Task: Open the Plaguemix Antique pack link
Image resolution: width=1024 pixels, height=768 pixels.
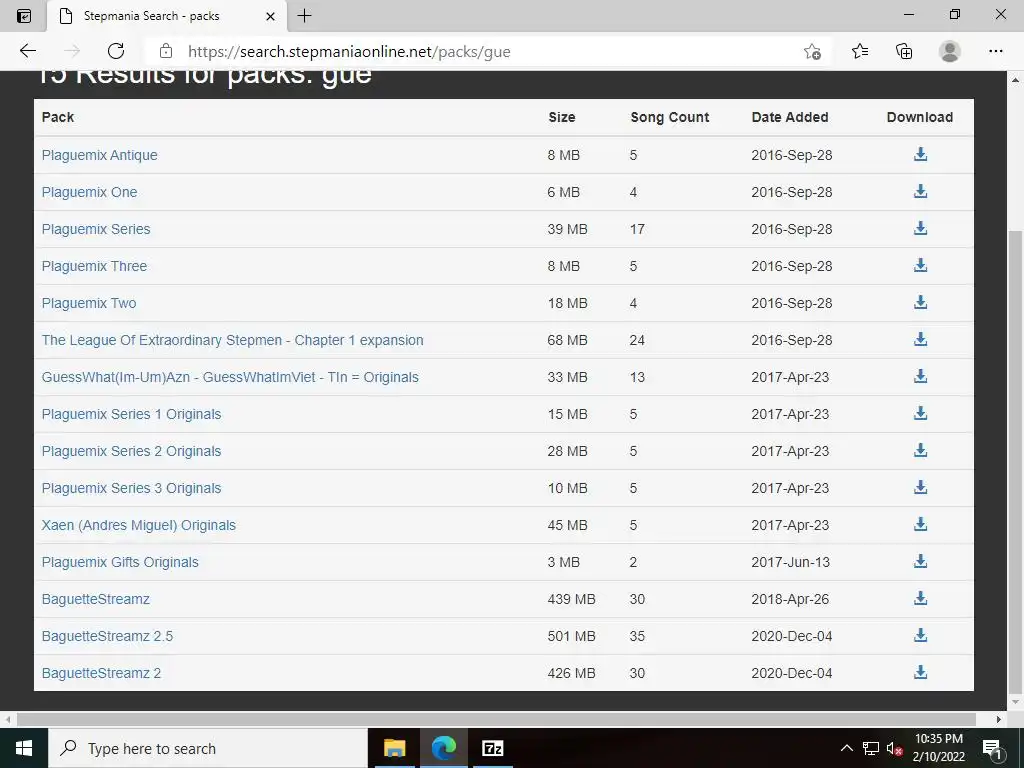Action: coord(99,155)
